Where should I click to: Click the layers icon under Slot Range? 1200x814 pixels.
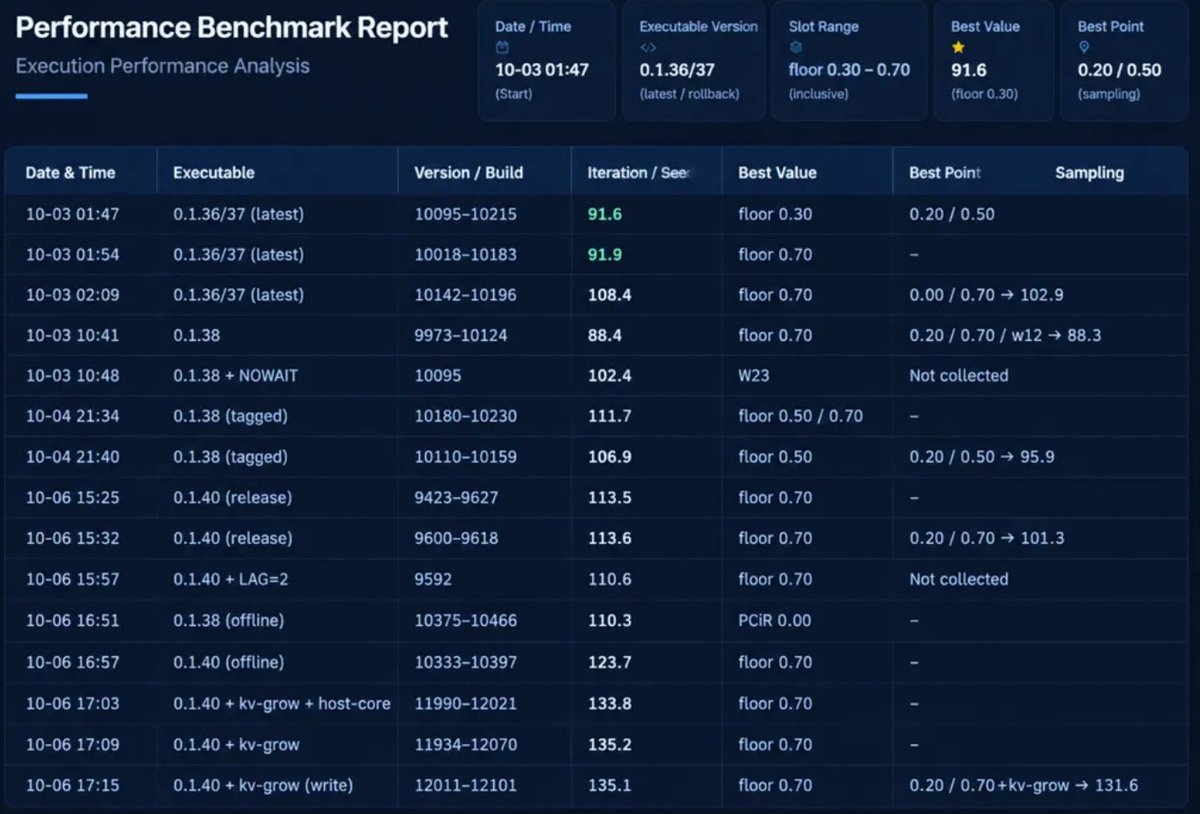click(795, 47)
